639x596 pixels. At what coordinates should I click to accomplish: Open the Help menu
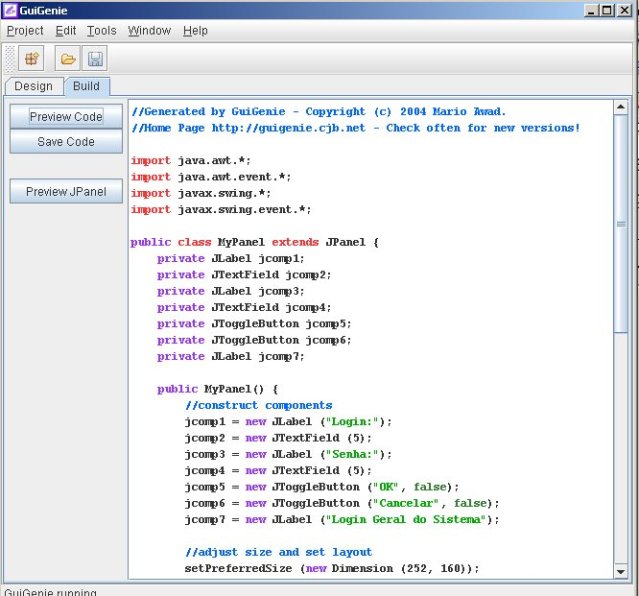[195, 31]
